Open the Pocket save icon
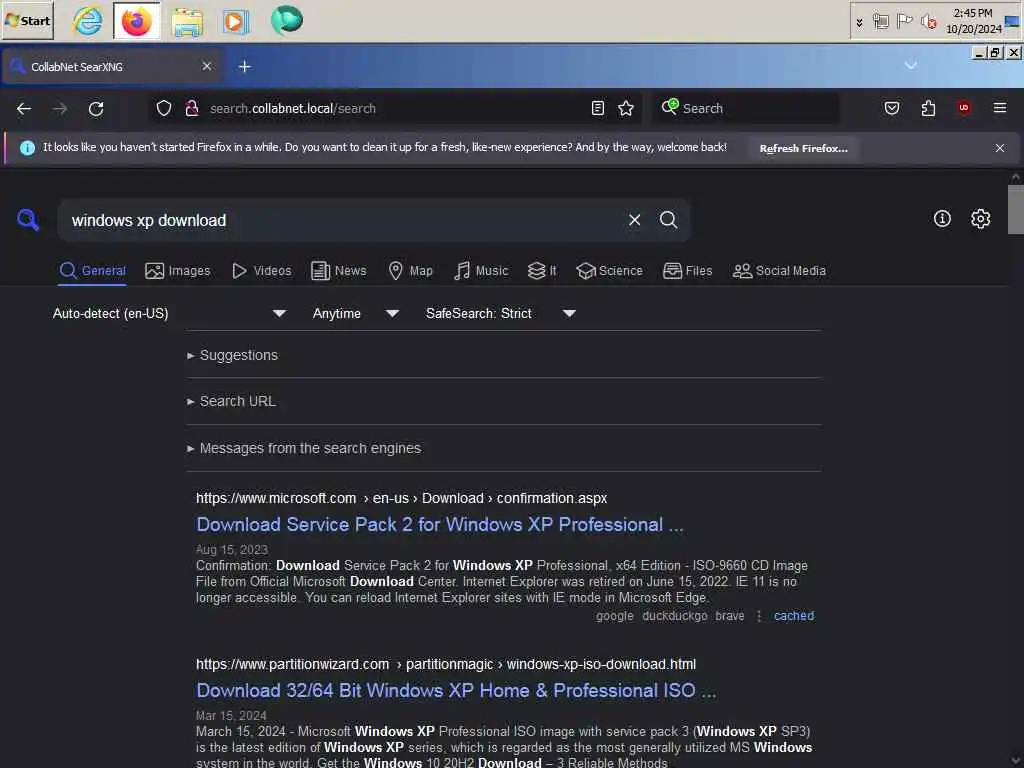This screenshot has height=768, width=1024. pos(891,108)
